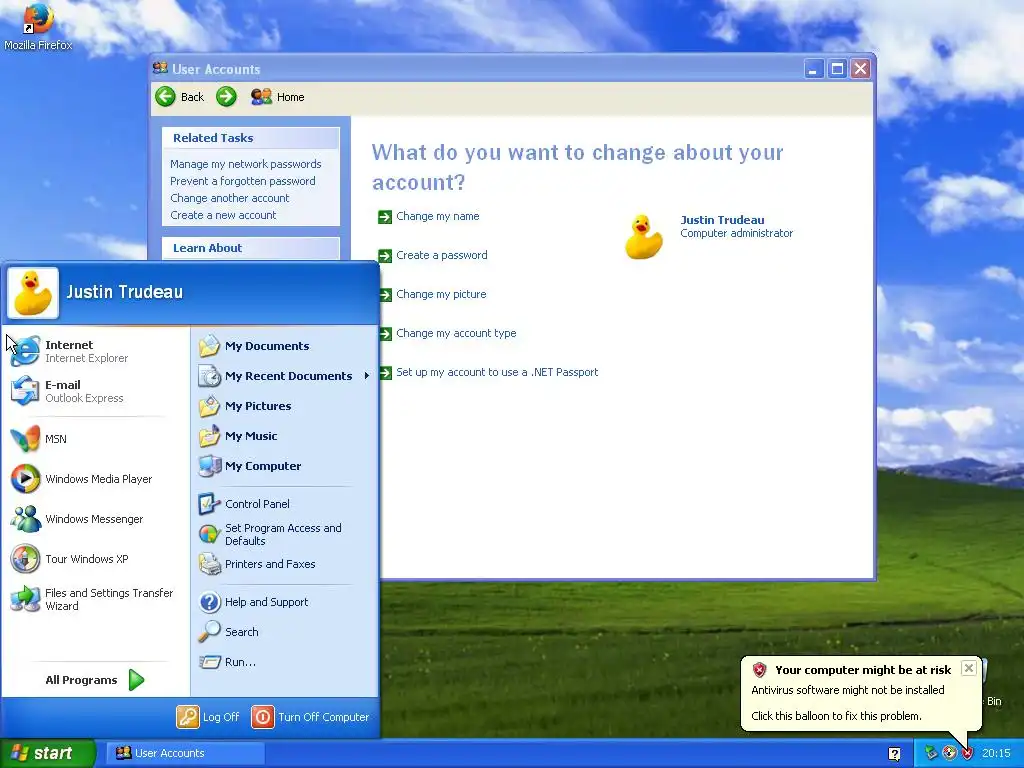Open Help and Support

coord(284,602)
